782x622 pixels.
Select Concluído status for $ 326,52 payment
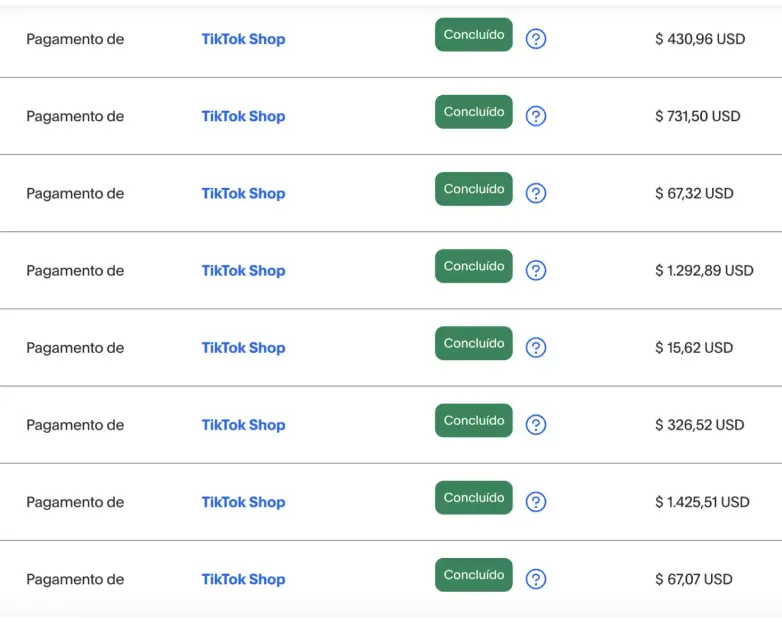[473, 420]
